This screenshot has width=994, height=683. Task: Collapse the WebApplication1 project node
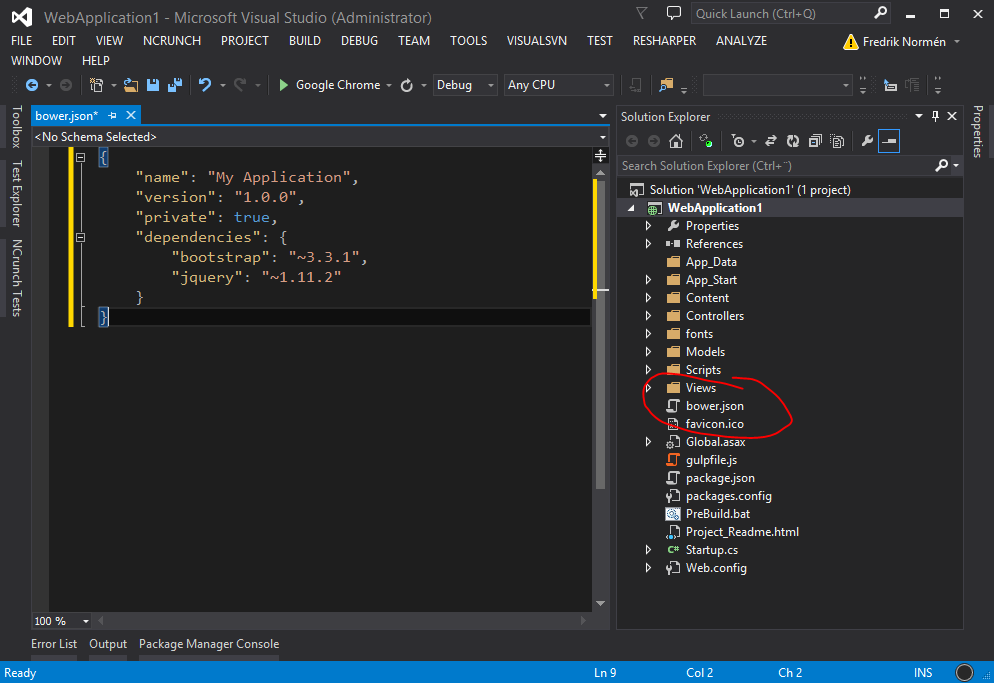[x=631, y=208]
